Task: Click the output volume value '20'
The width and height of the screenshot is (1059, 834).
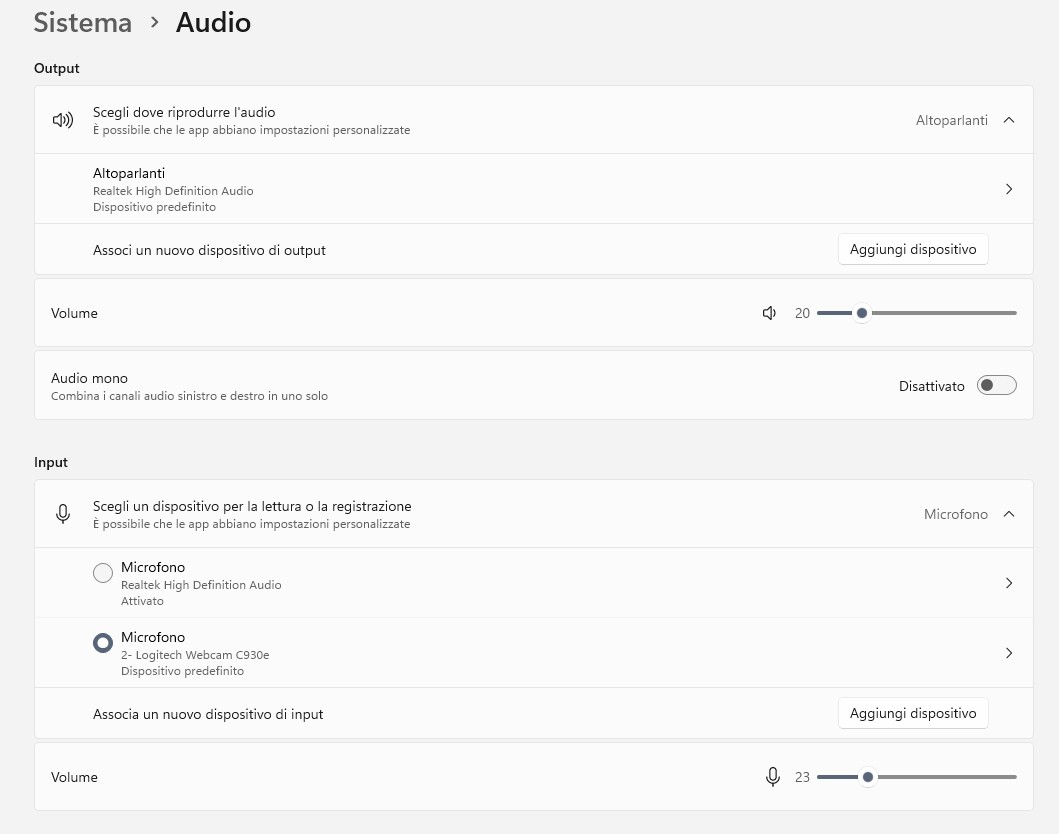Action: point(802,313)
